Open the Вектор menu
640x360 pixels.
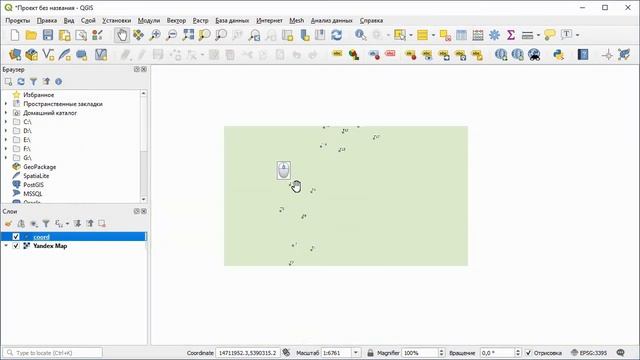coord(176,20)
